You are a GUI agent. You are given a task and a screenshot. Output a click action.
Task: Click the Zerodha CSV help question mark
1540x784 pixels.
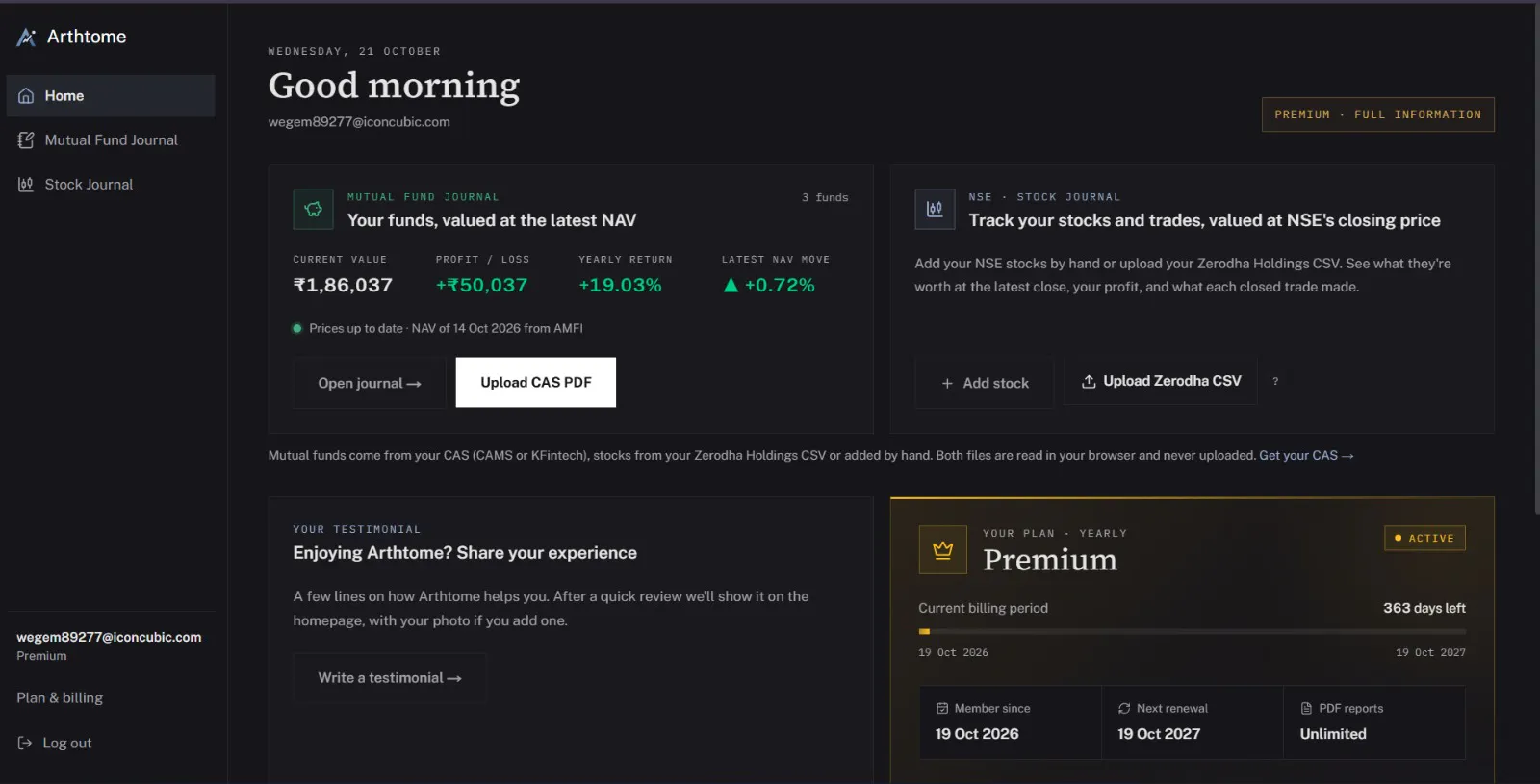tap(1275, 382)
